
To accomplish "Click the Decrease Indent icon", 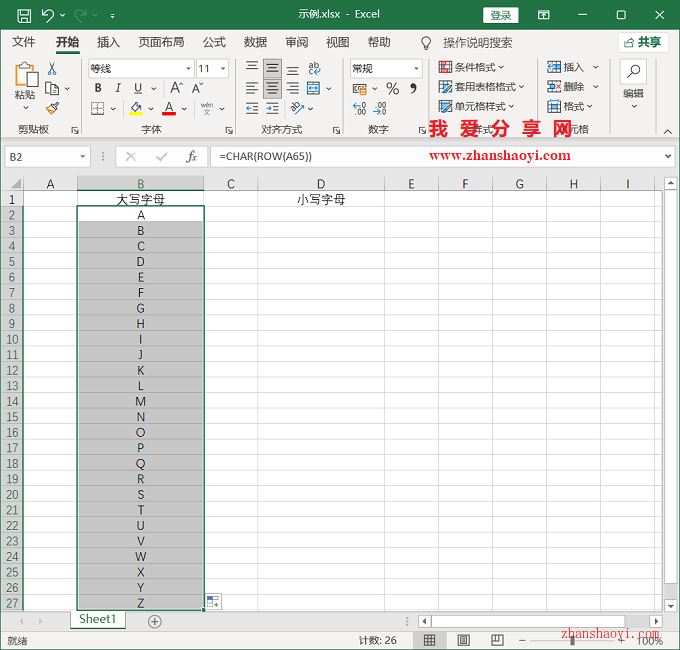I will (252, 108).
